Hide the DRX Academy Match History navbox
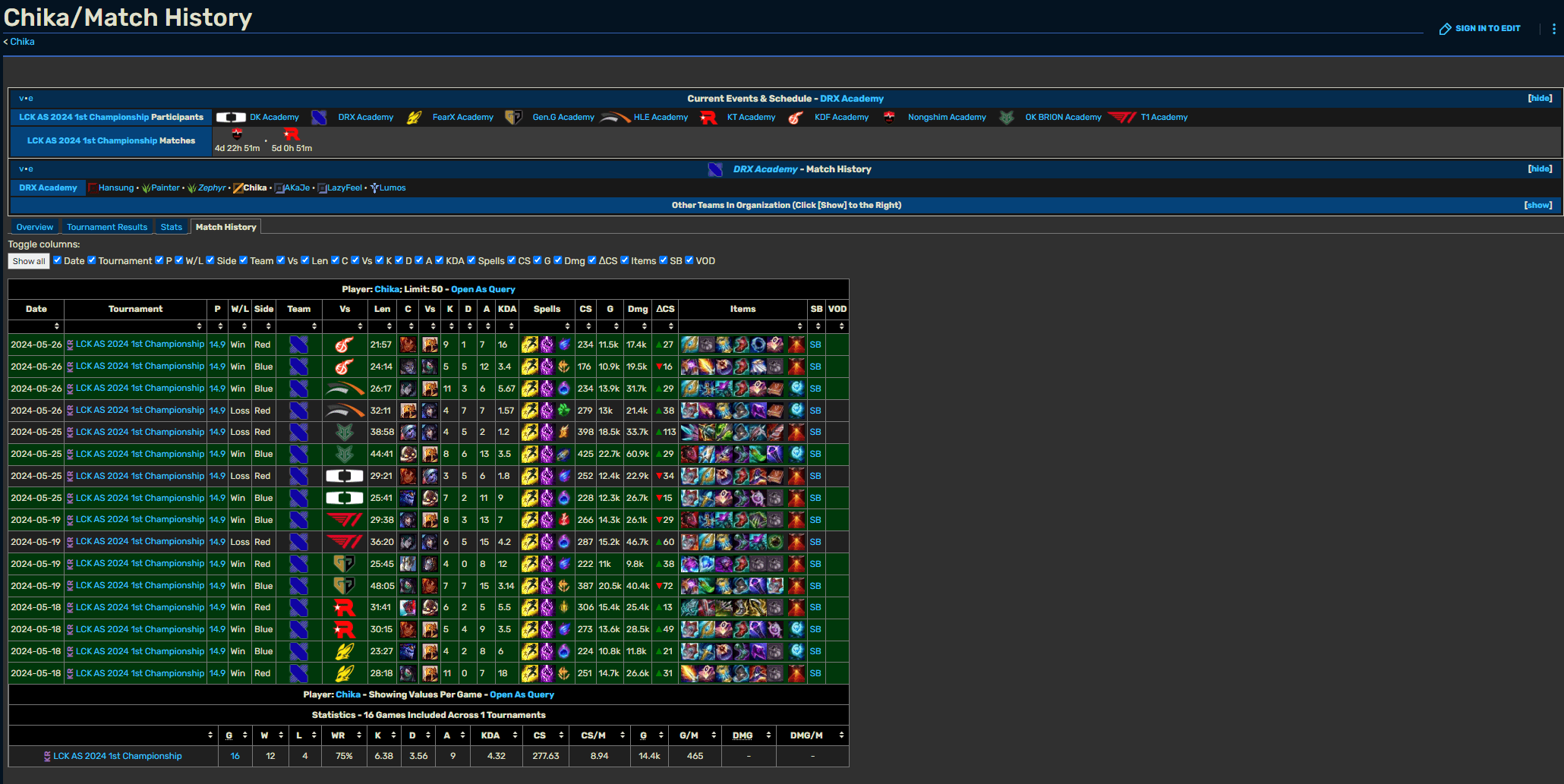The image size is (1564, 784). click(x=1540, y=169)
